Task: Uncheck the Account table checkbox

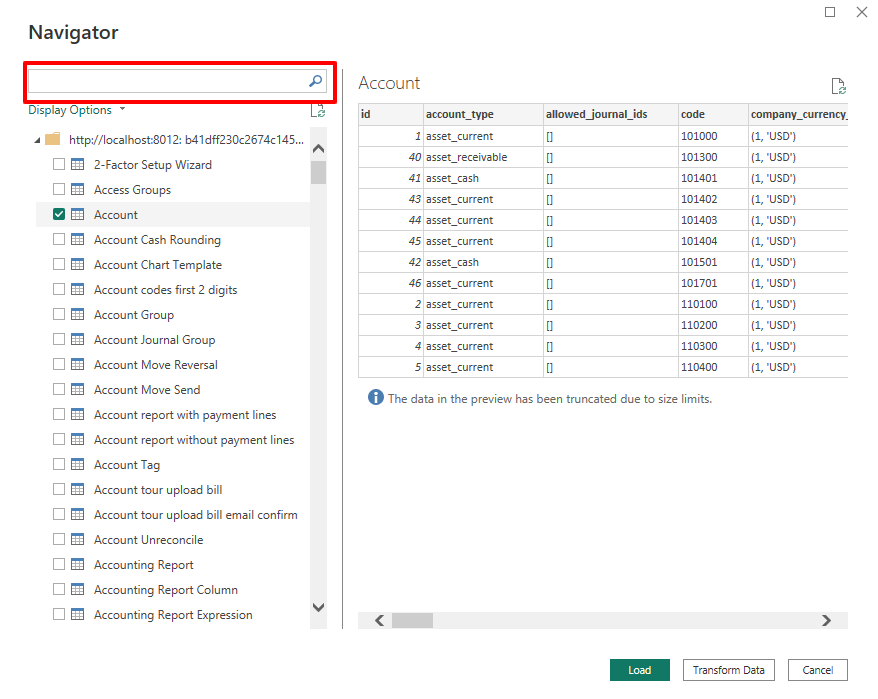Action: click(59, 215)
